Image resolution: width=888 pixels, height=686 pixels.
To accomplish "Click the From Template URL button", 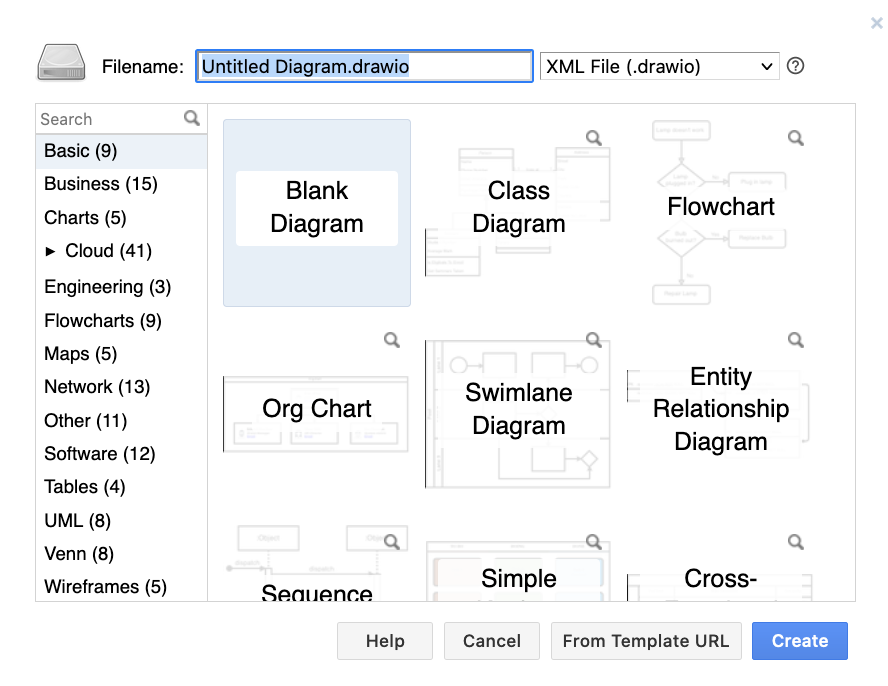I will click(646, 641).
